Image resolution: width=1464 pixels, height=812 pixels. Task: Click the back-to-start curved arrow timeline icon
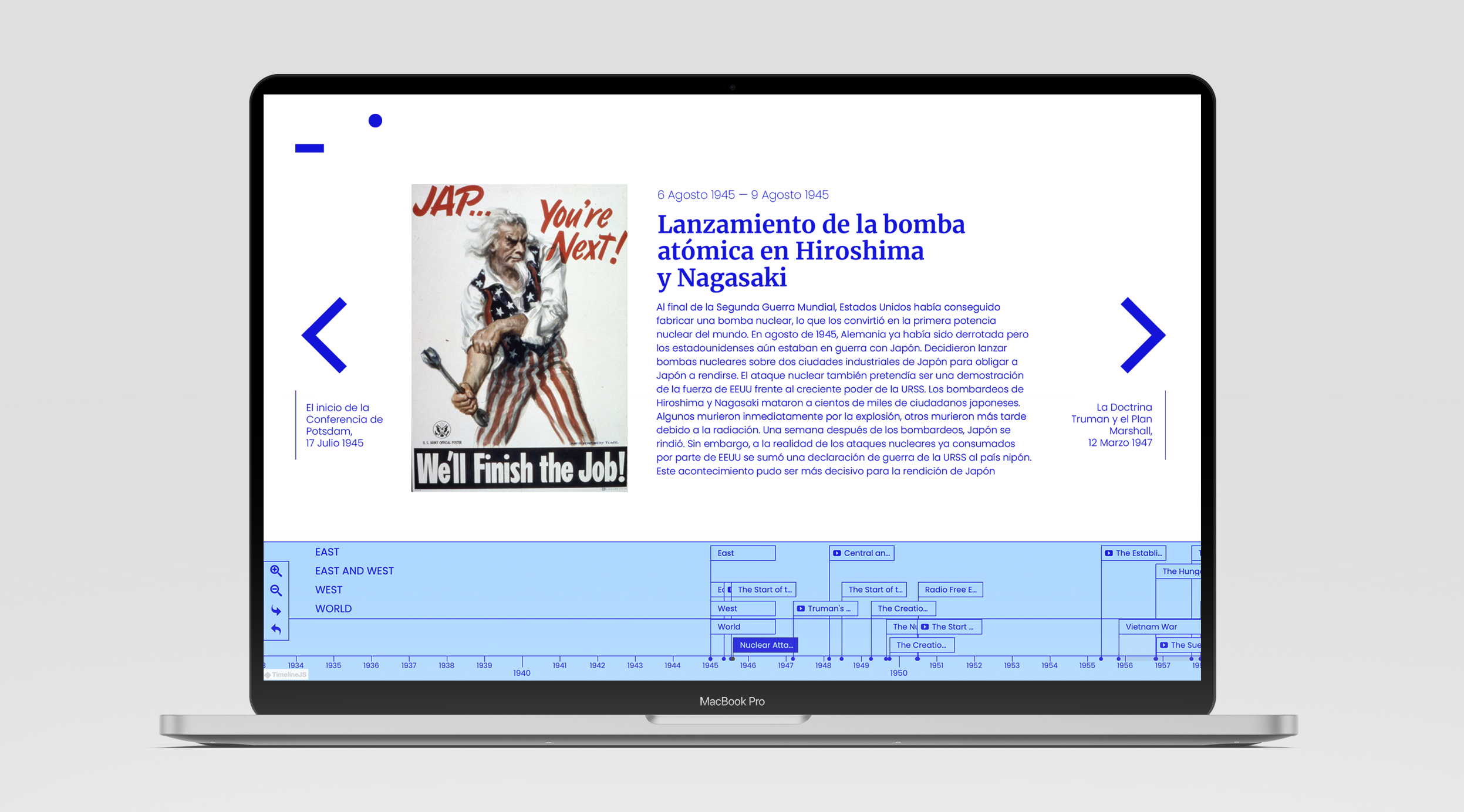[276, 630]
